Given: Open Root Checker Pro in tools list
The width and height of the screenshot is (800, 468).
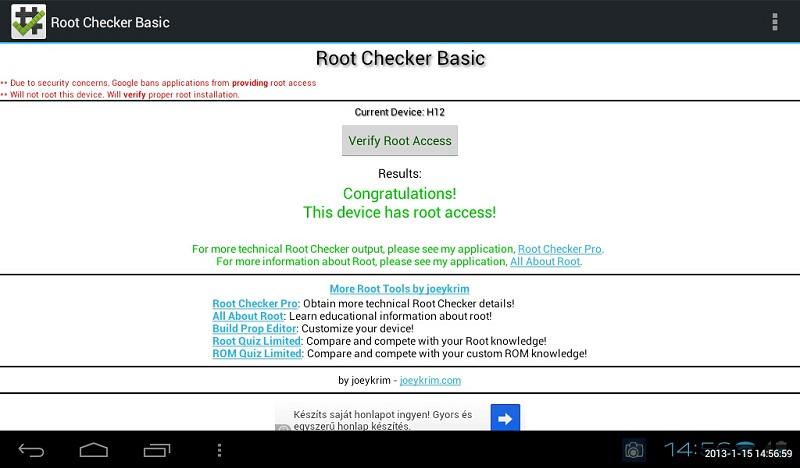Looking at the screenshot, I should 255,303.
